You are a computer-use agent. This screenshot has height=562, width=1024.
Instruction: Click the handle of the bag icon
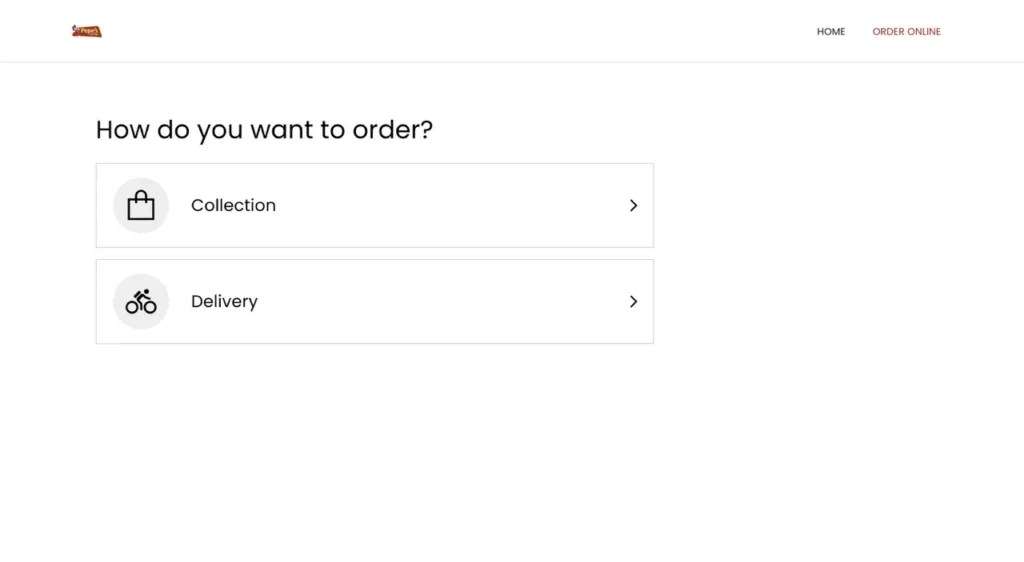click(141, 192)
